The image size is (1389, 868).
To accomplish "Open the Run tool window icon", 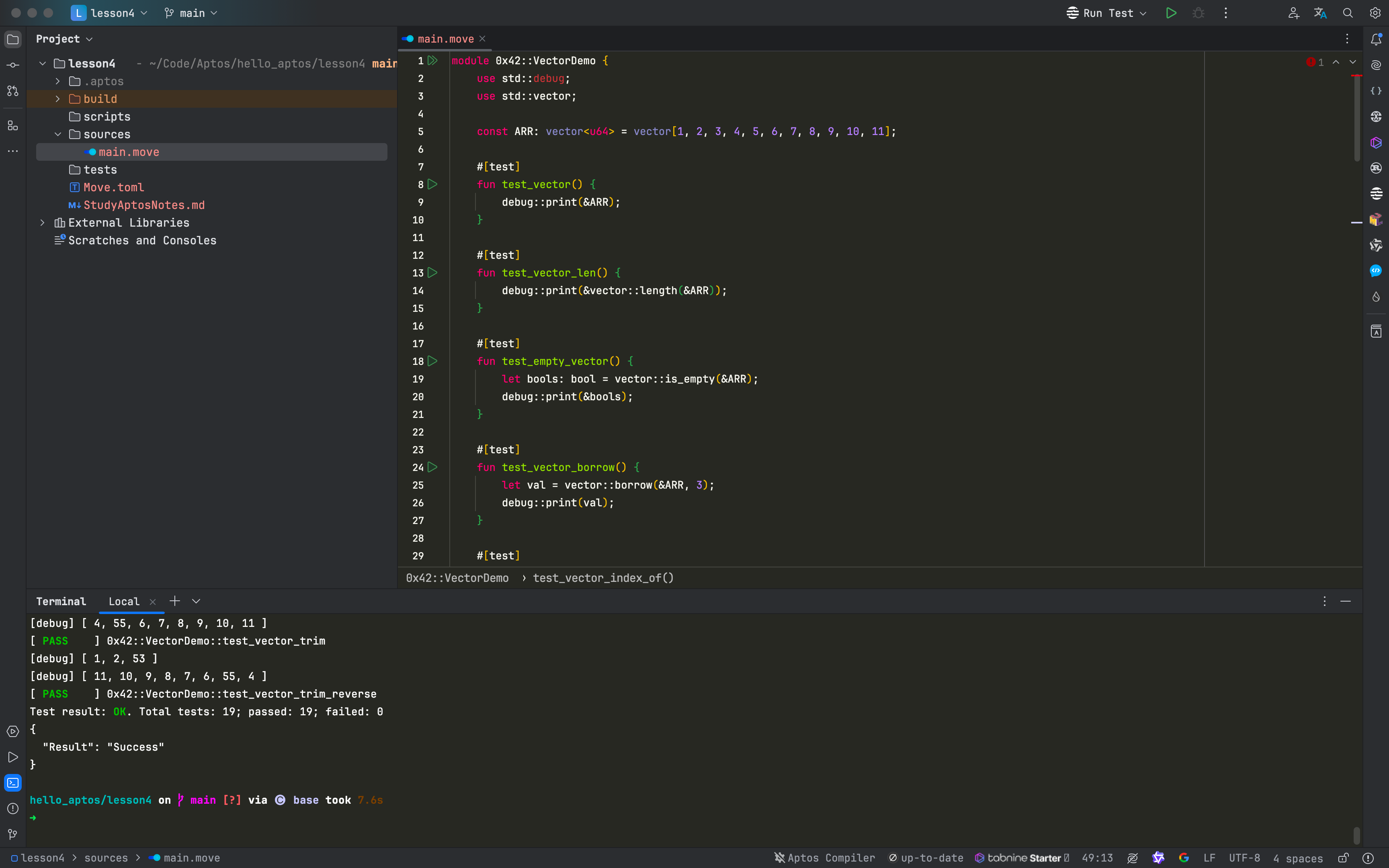I will [12, 757].
